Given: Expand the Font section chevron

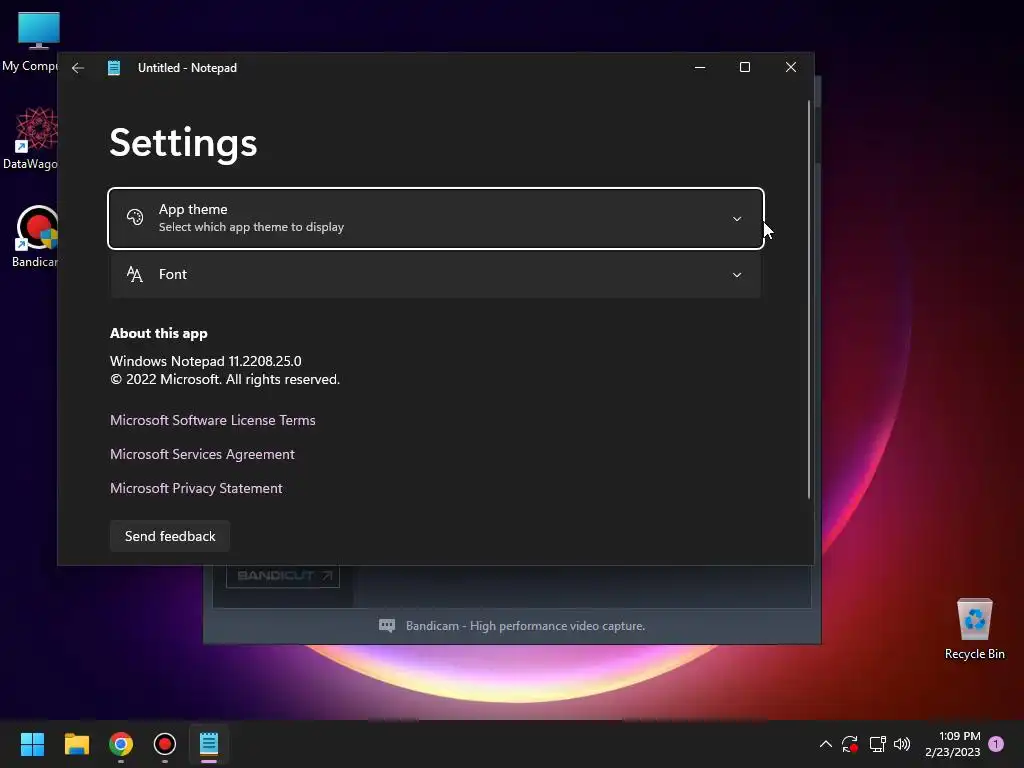Looking at the screenshot, I should [x=737, y=275].
